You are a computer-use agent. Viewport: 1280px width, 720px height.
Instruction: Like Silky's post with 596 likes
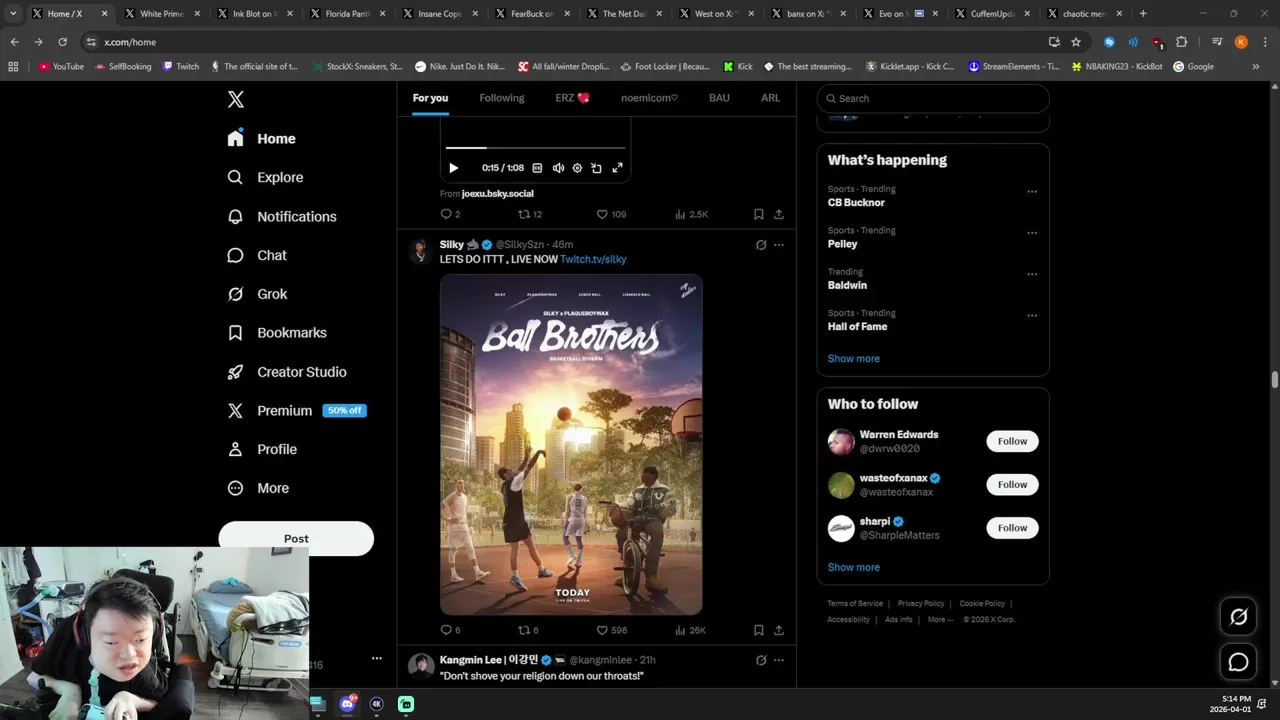pyautogui.click(x=611, y=630)
